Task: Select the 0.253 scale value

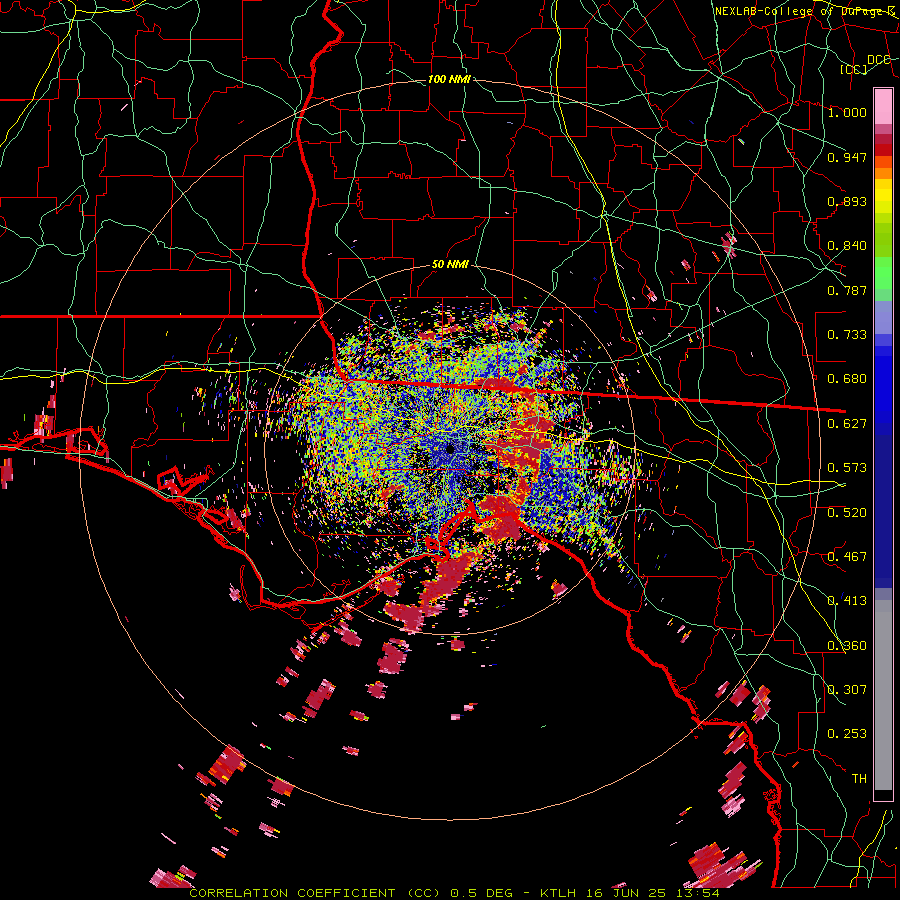Action: 847,734
